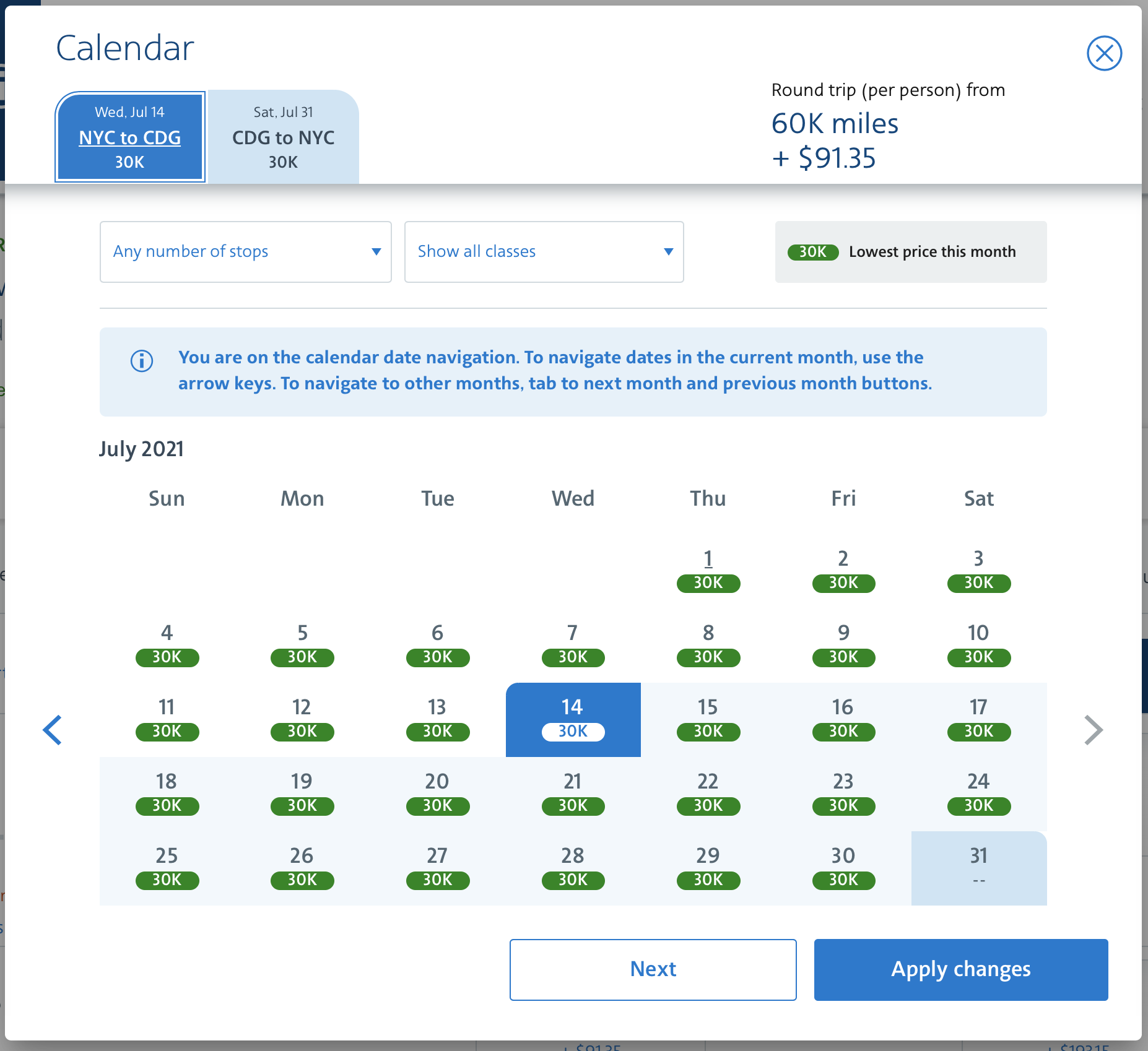Click the Next button
Viewport: 1148px width, 1051px height.
coord(653,969)
